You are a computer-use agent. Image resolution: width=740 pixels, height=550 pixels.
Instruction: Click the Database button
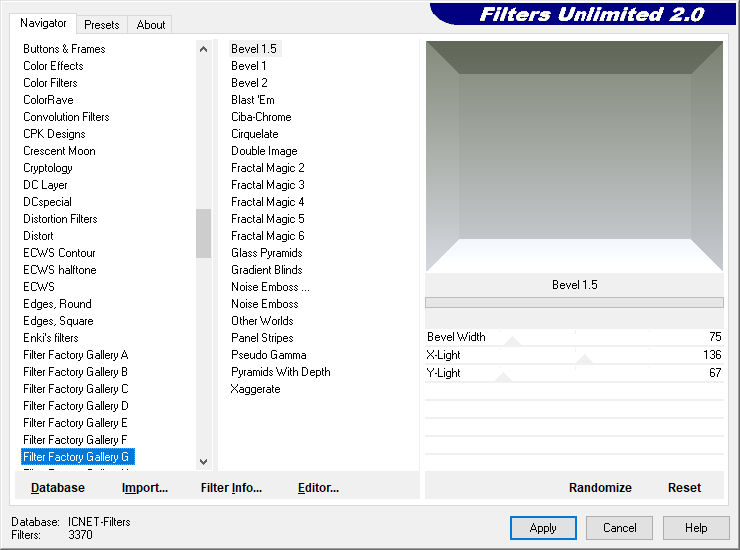[58, 488]
